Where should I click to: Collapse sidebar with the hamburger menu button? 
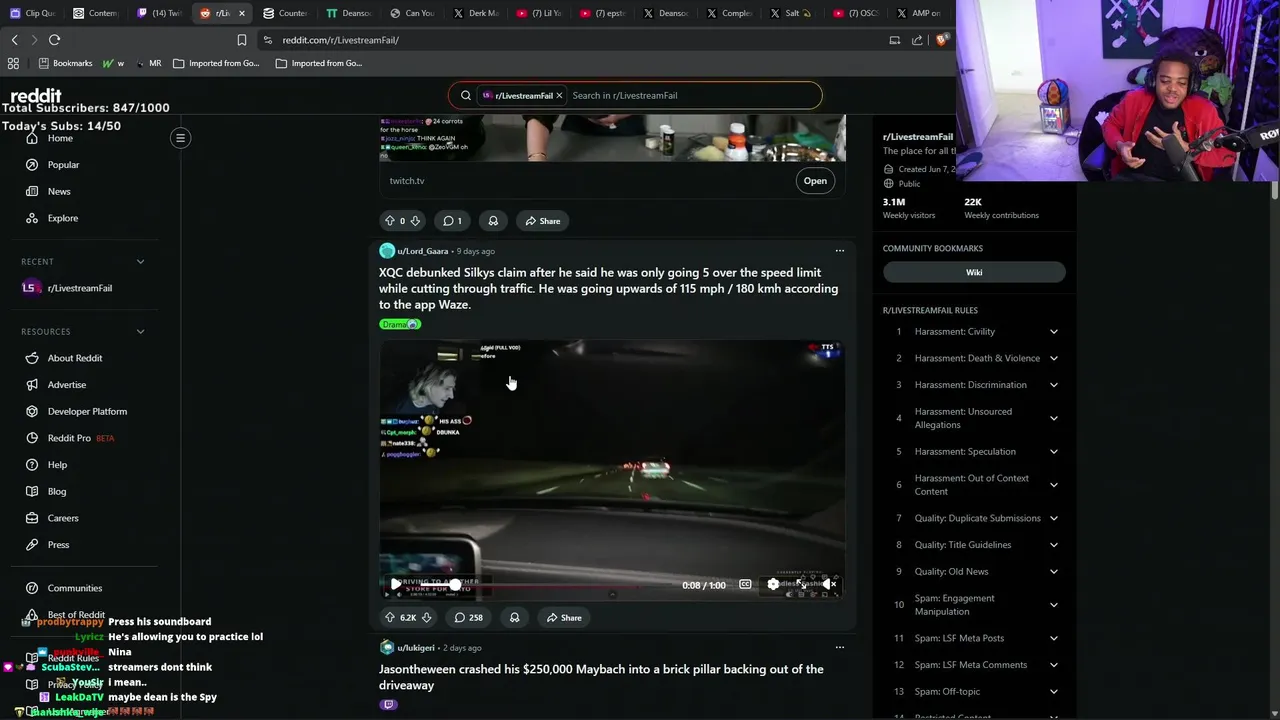click(x=181, y=138)
